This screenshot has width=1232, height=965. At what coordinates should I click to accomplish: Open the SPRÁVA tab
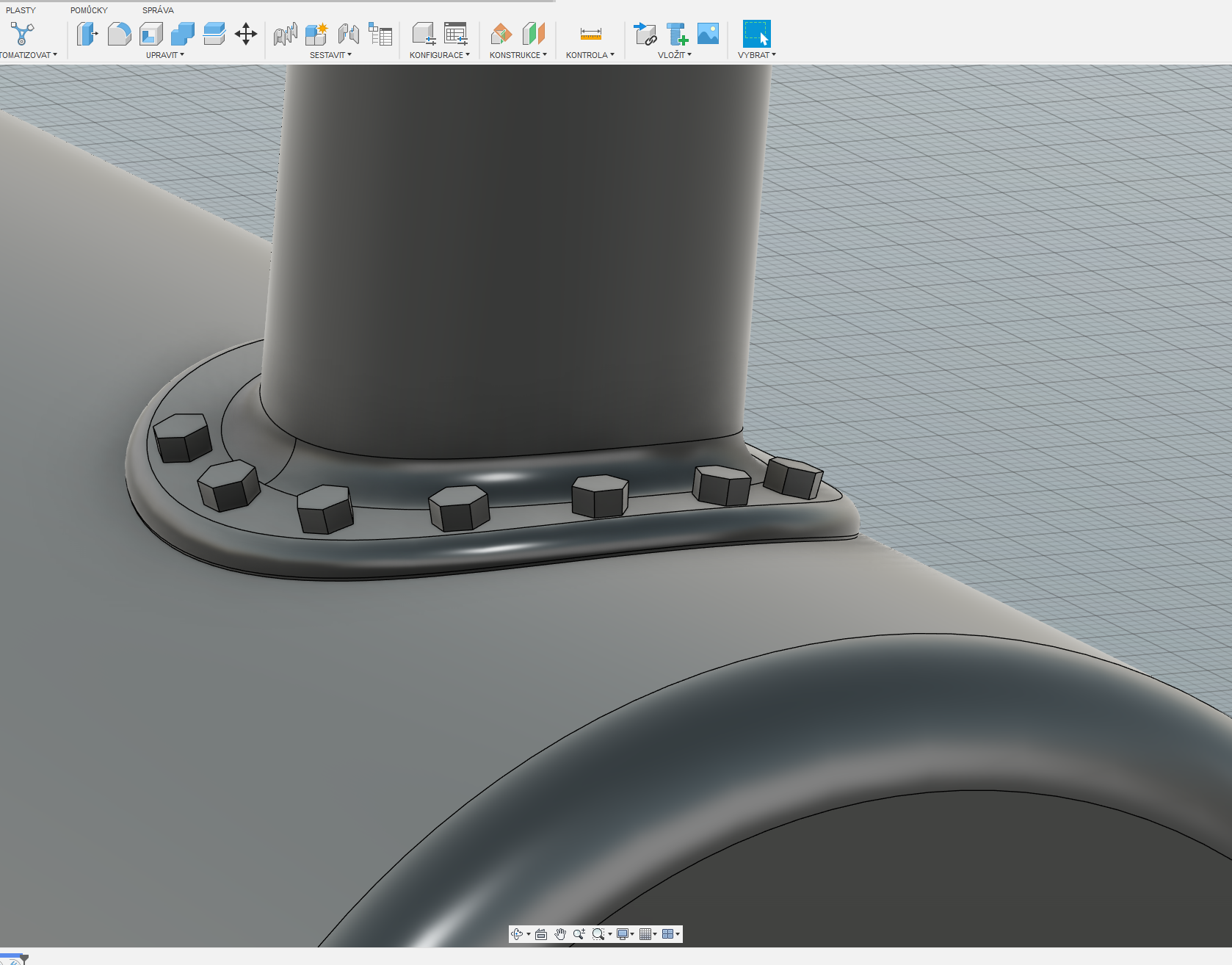(158, 10)
